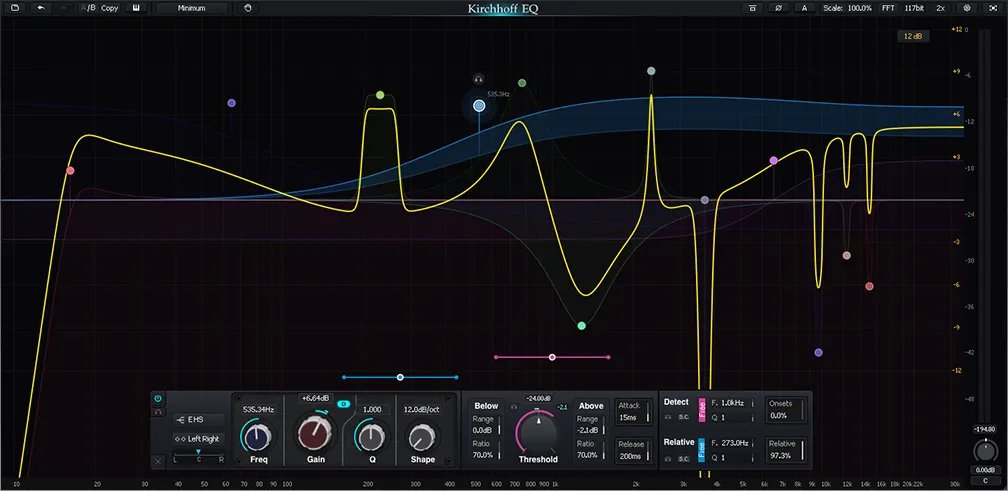Click the Shape knob
Viewport: 1008px width, 491px height.
tap(420, 438)
